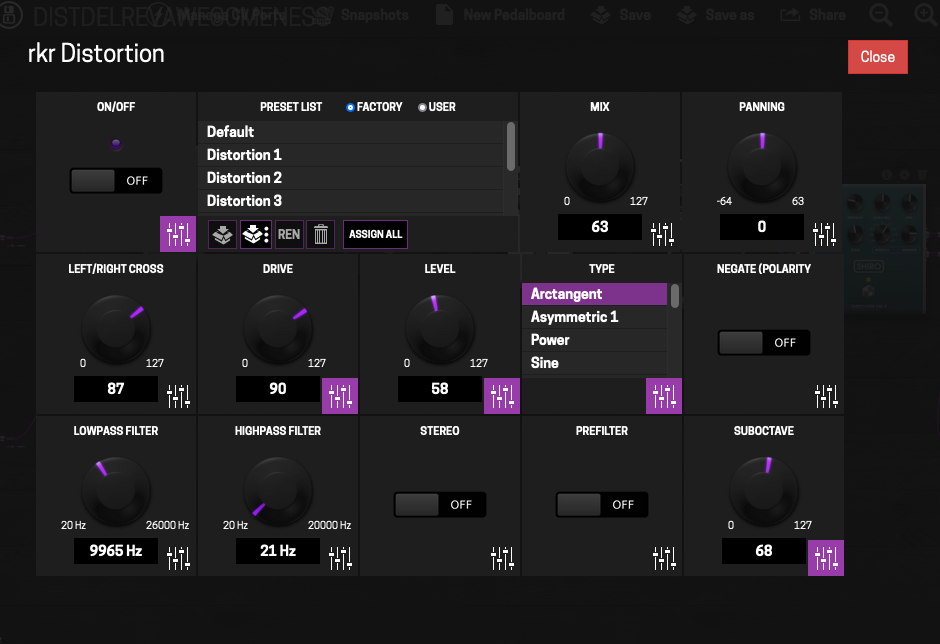Screen dimensions: 940x644
Task: Open the Level parameter addressing icon
Action: point(502,396)
